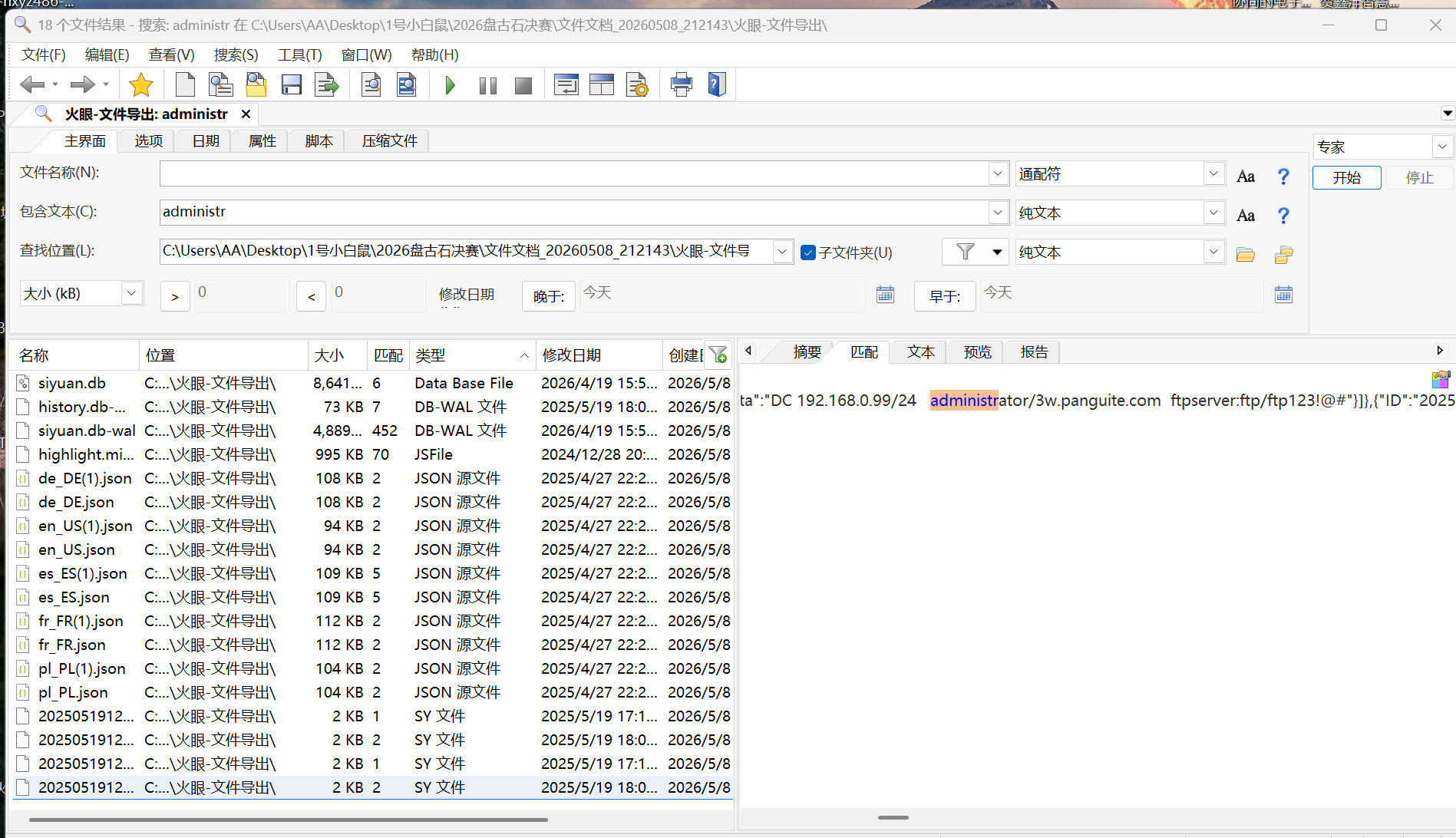Open the multiple-folders picker icon next to browse
The width and height of the screenshot is (1456, 838).
pos(1283,254)
